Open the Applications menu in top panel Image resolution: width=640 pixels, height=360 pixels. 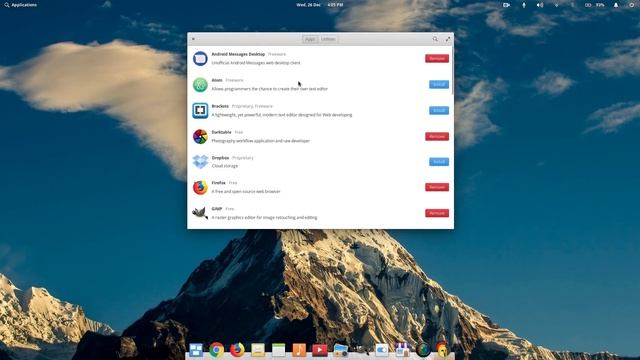(x=20, y=5)
